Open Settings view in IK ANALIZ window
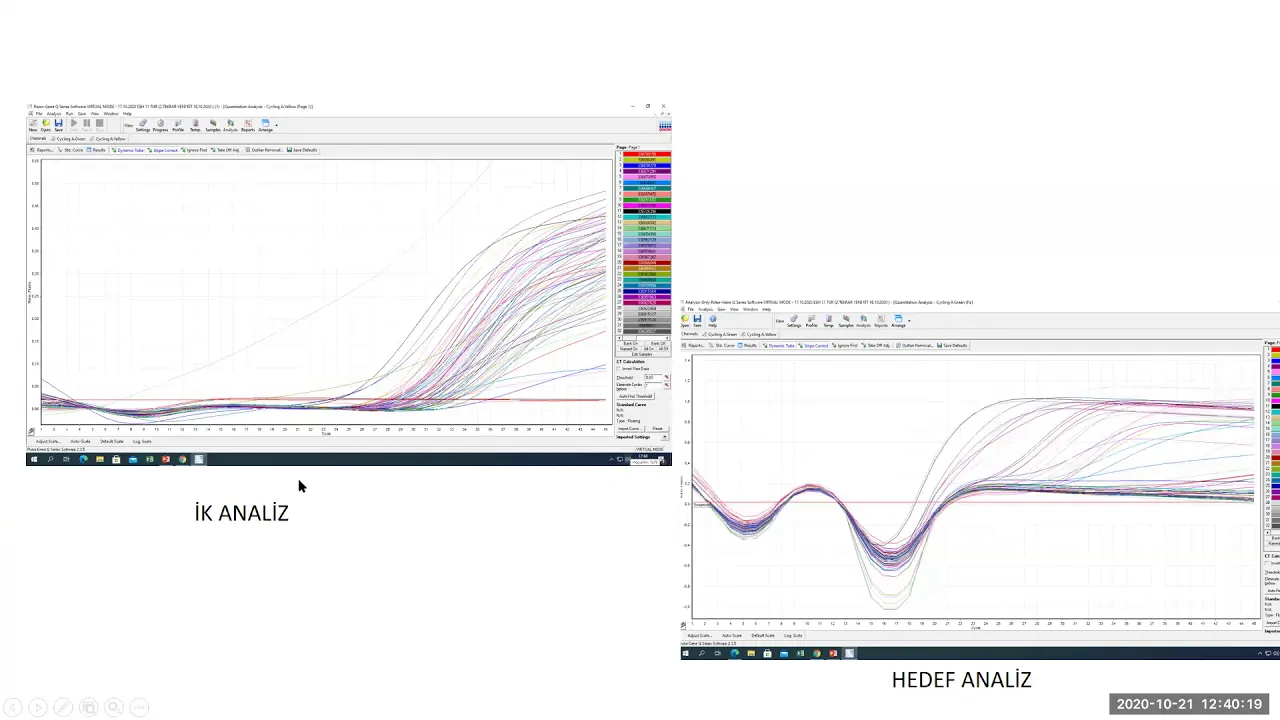1280x720 pixels. click(143, 125)
